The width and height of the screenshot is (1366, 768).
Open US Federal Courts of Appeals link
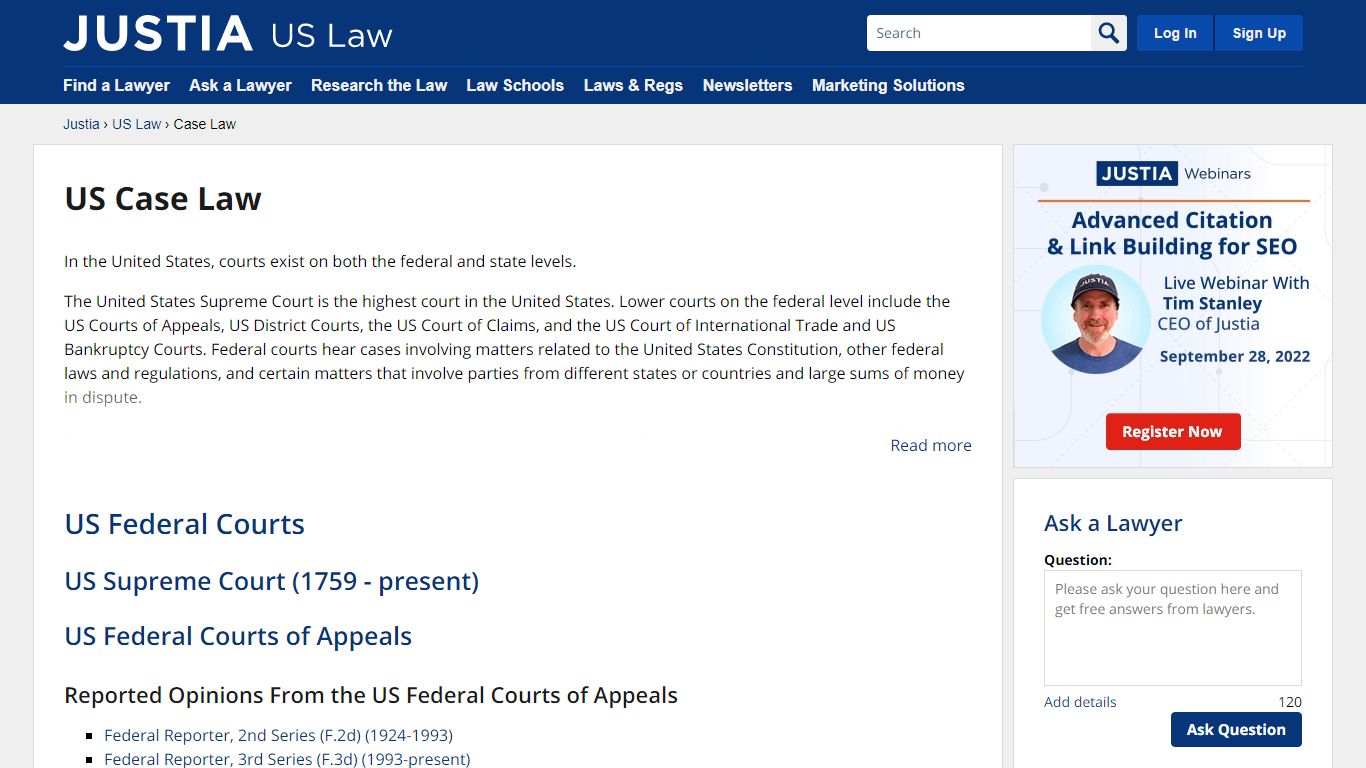coord(238,636)
